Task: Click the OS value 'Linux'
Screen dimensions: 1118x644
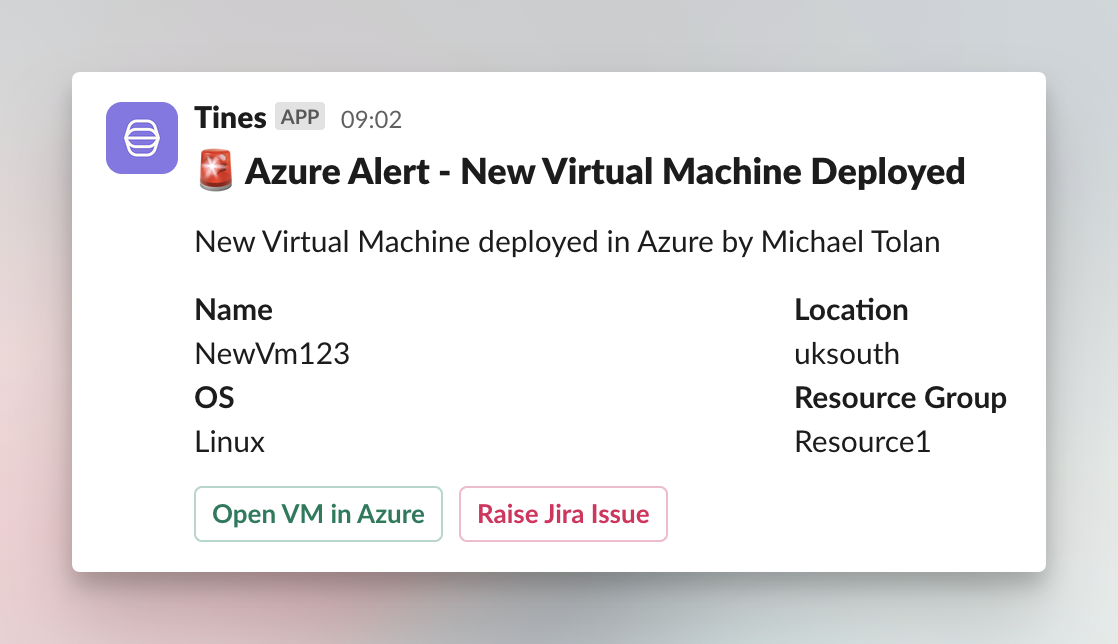Action: tap(230, 441)
